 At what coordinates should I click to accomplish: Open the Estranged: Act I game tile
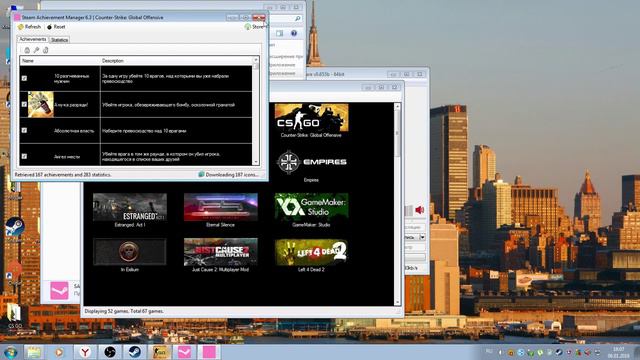coord(130,210)
